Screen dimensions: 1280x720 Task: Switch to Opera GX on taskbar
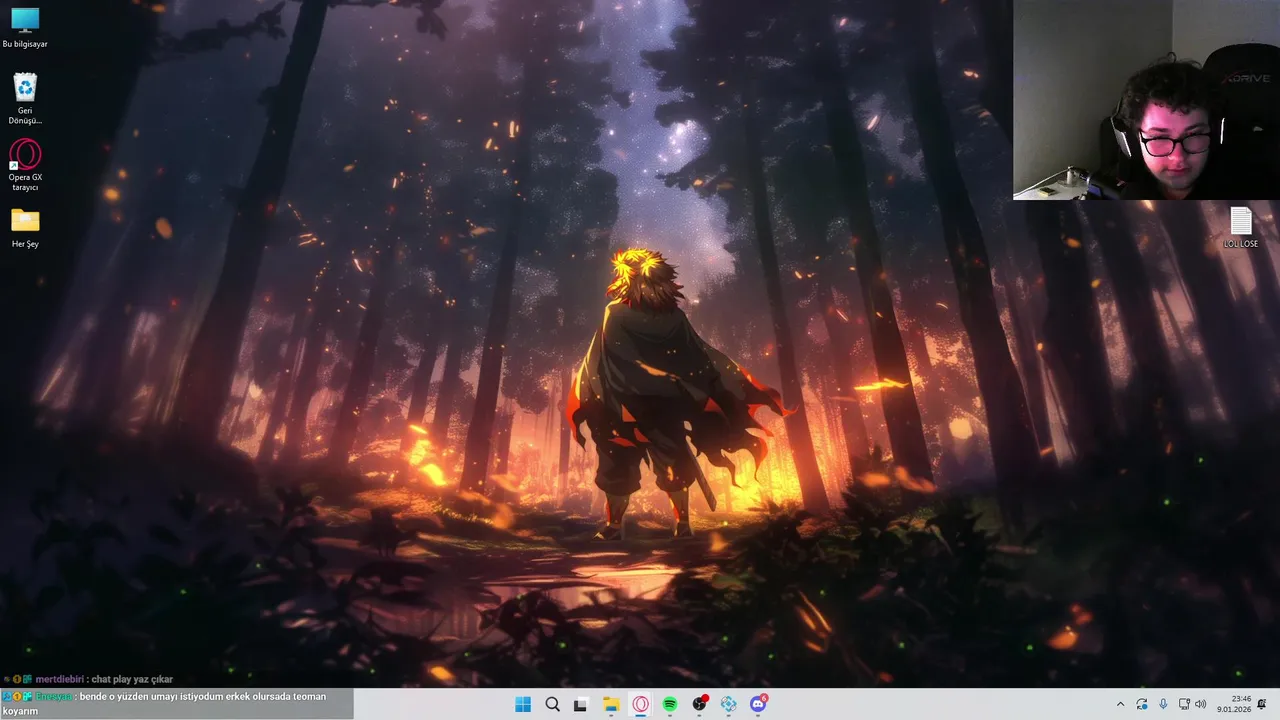640,704
